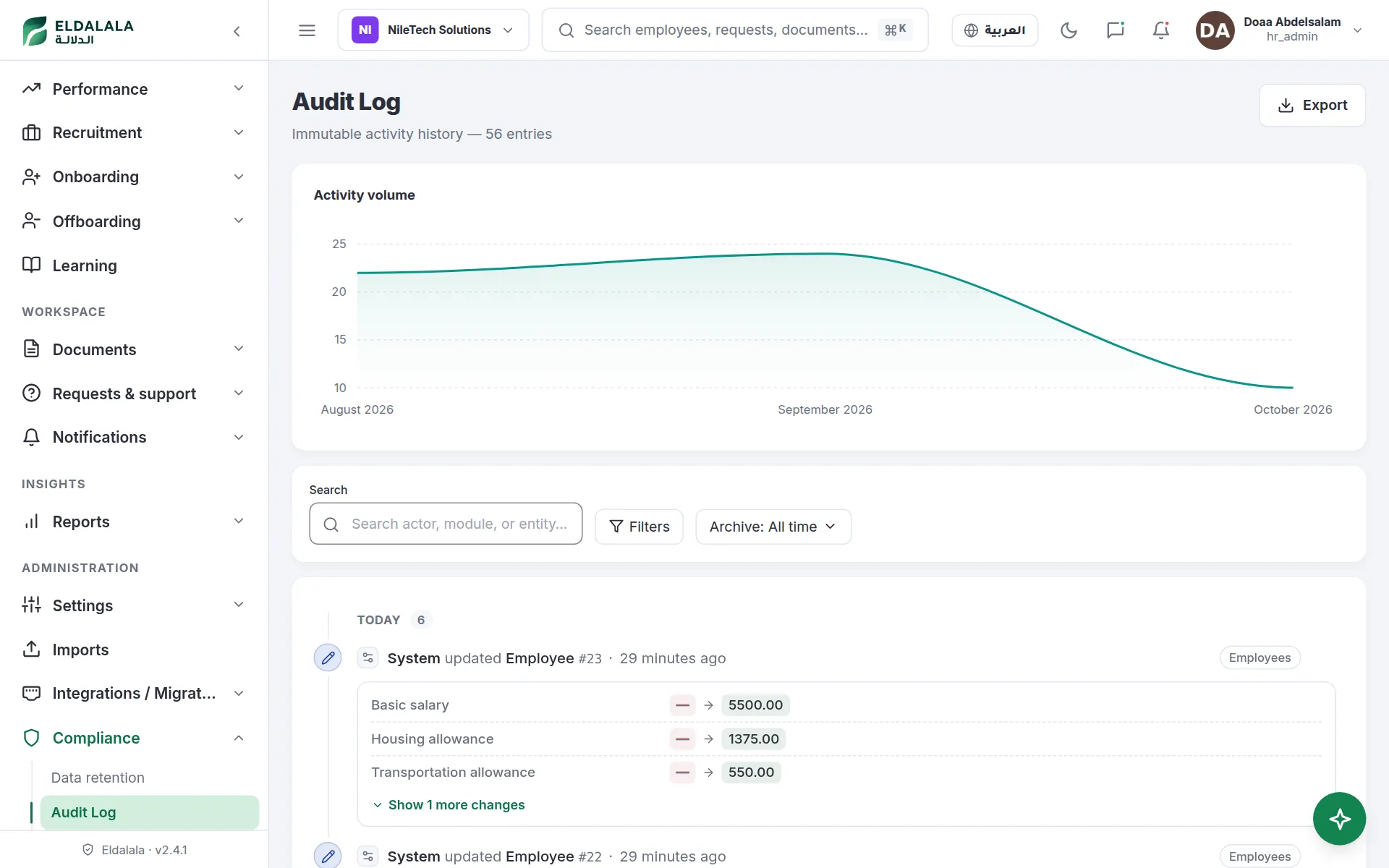This screenshot has width=1389, height=868.
Task: Click the Employees tag on Employee #22 entry
Action: [1260, 856]
